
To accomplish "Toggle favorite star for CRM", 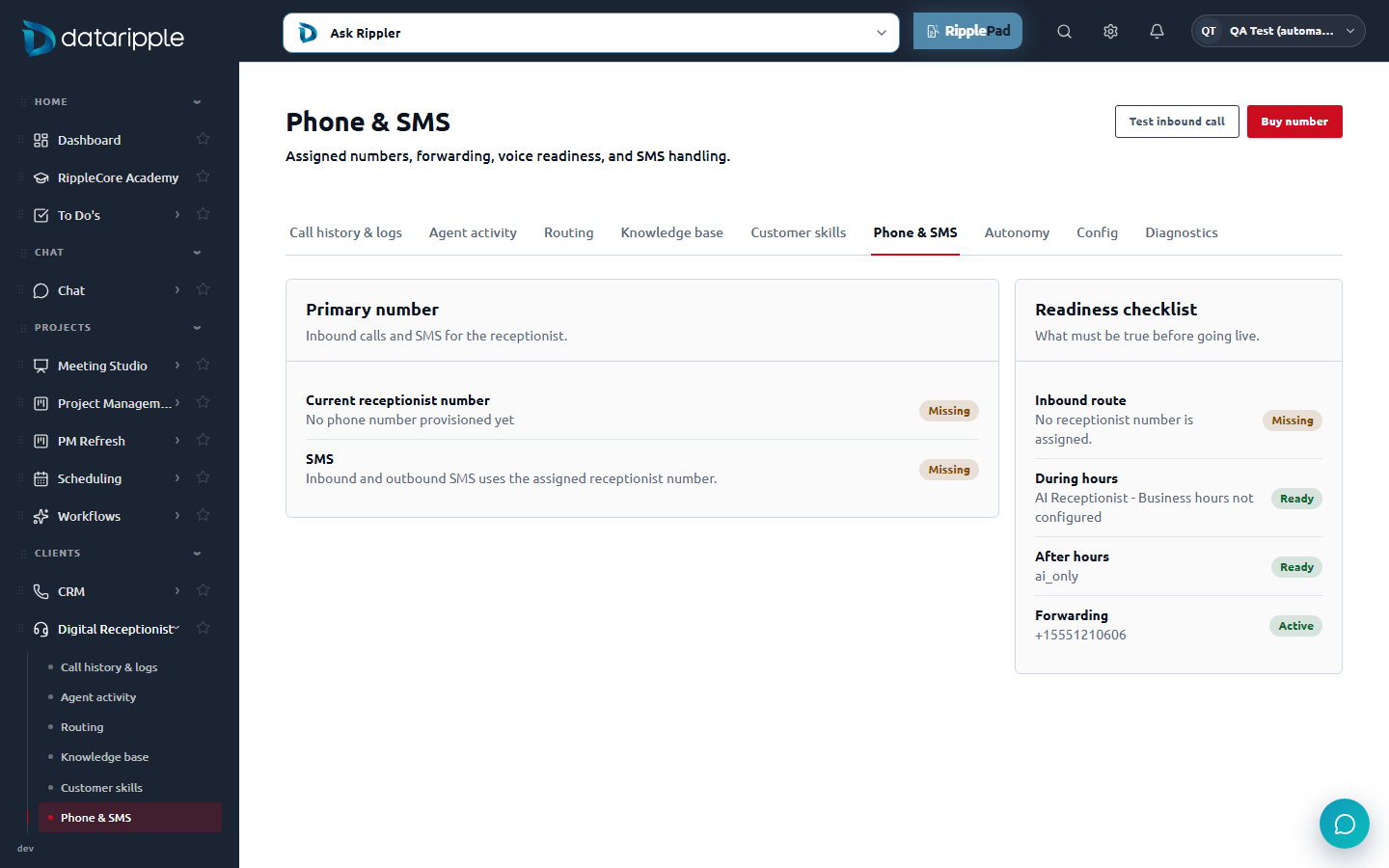I will (203, 590).
